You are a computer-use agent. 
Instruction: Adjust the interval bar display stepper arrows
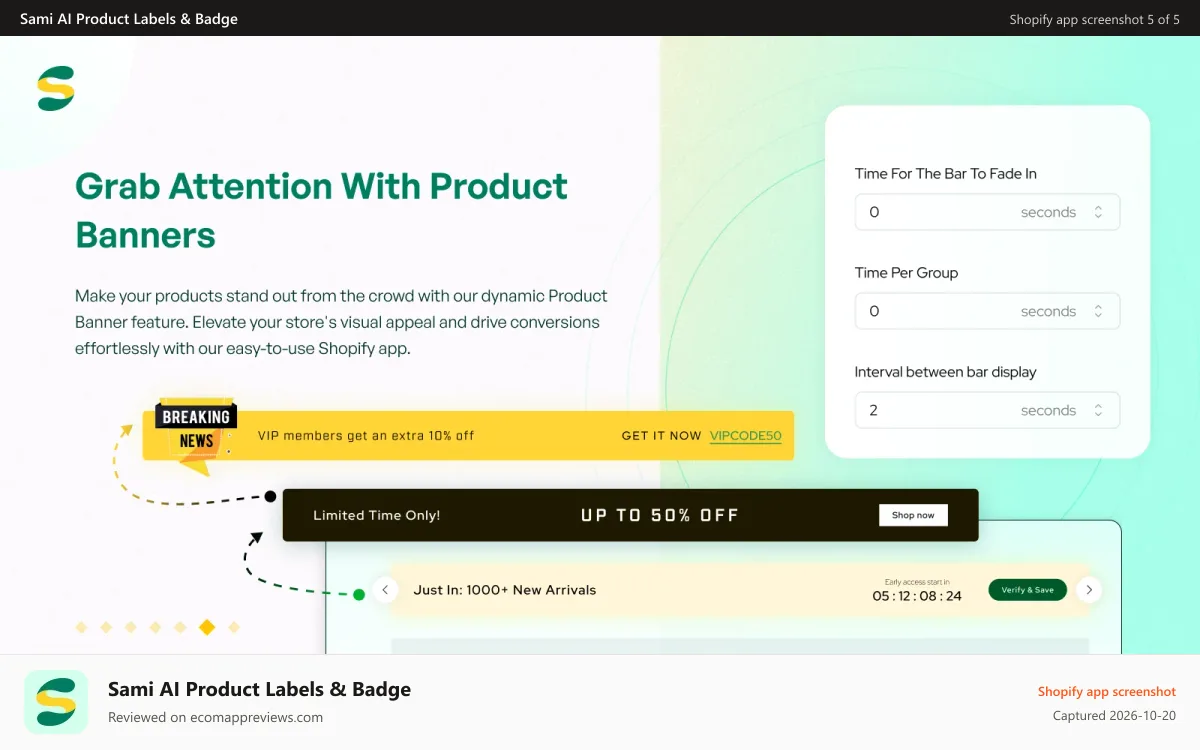(1098, 410)
